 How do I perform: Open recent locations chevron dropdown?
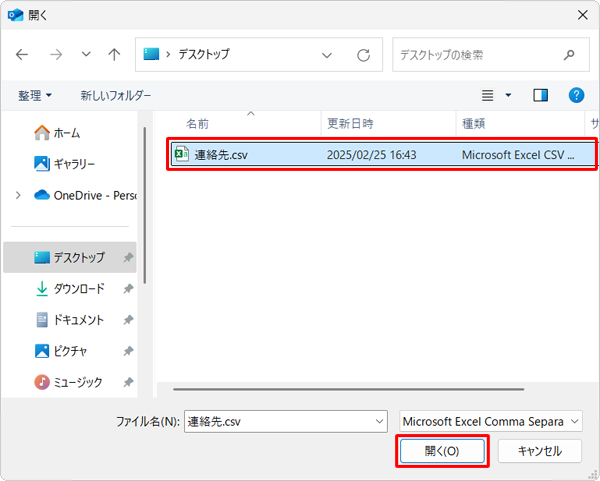86,54
